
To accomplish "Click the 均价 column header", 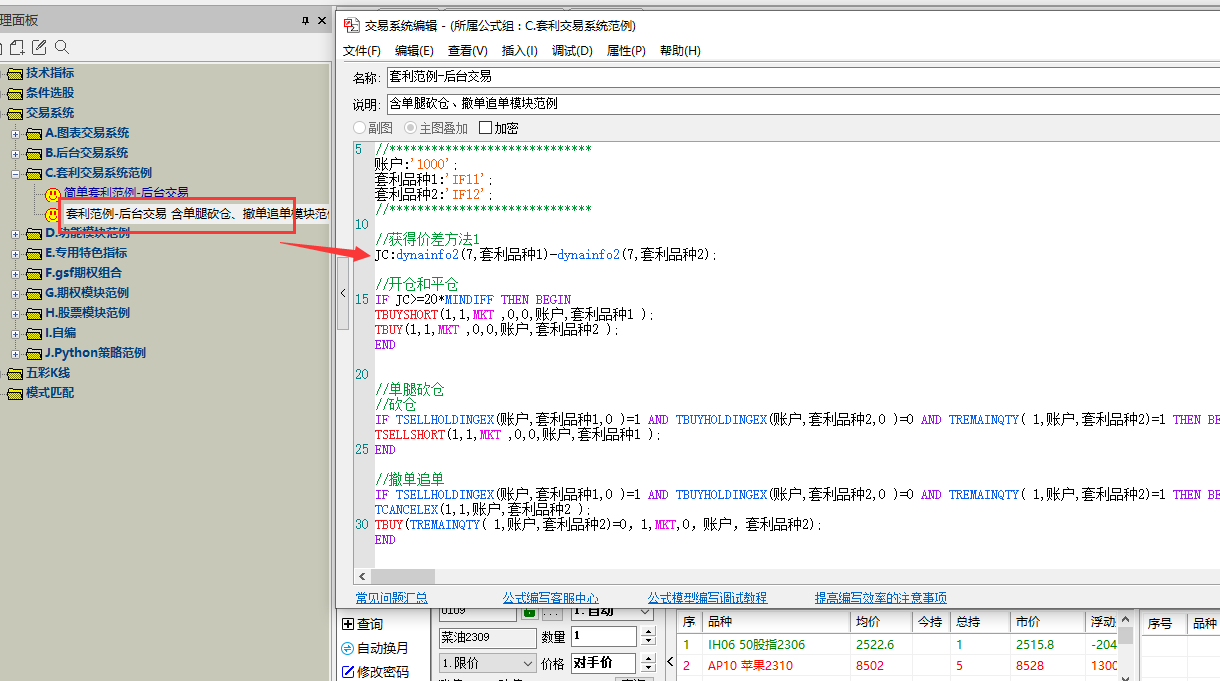I will pos(881,622).
